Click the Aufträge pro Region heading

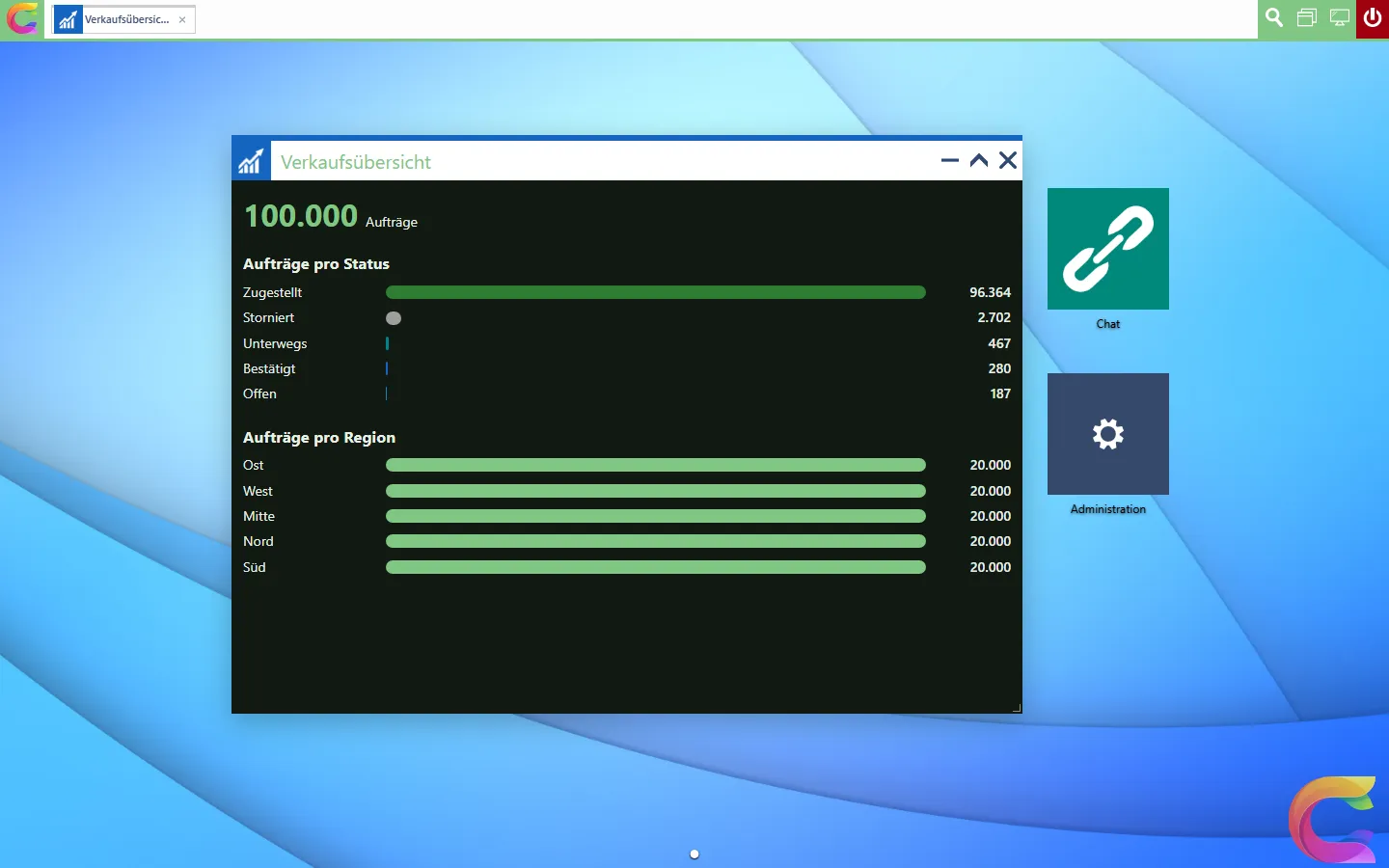319,438
